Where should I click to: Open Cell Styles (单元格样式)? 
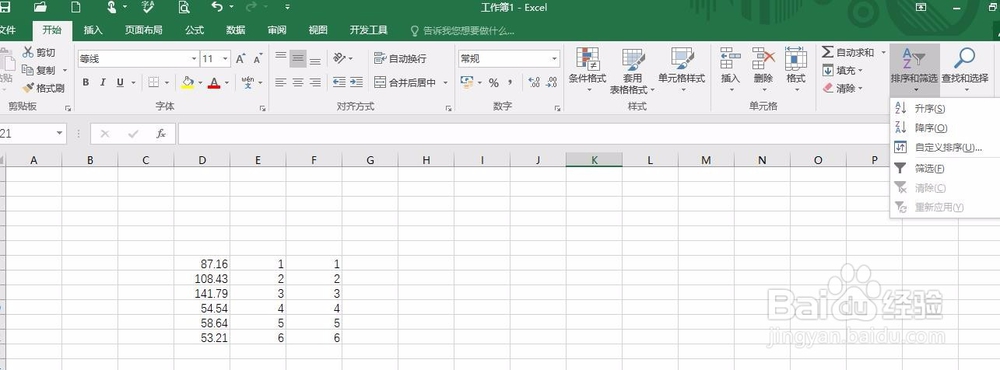pos(682,70)
